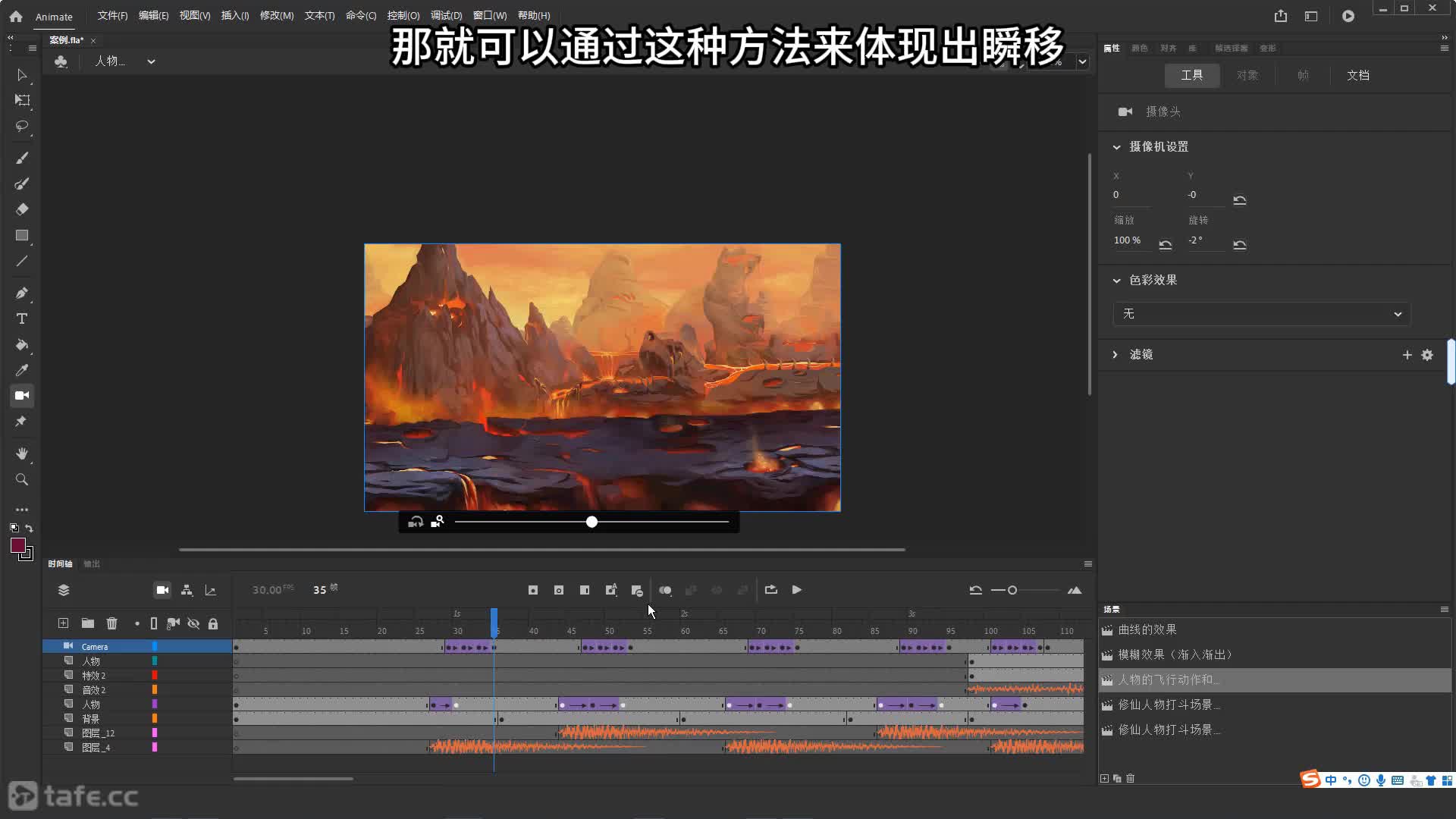The image size is (1456, 819).
Task: Select the Line tool
Action: [x=22, y=261]
